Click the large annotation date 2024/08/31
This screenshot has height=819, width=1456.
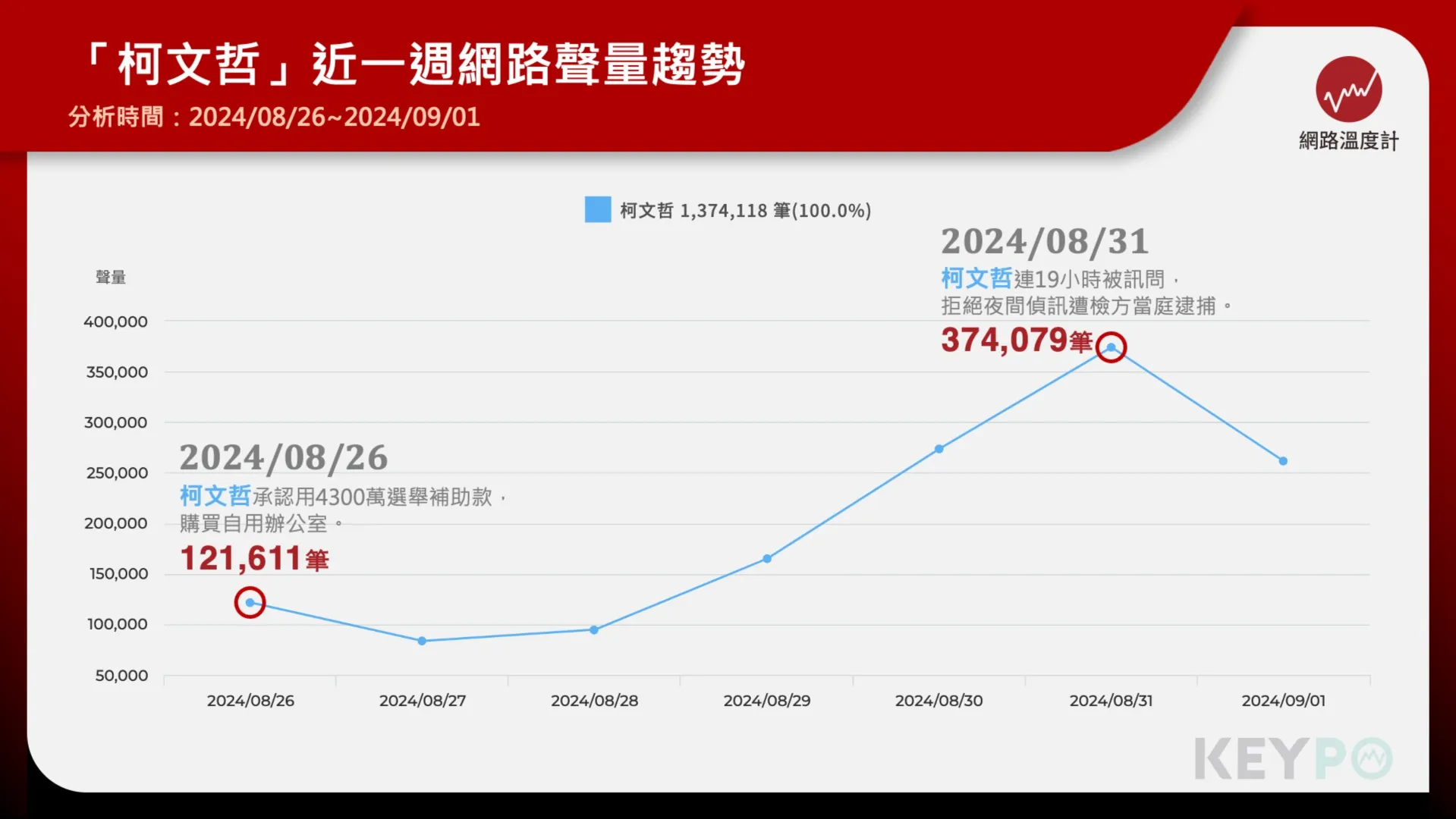click(1045, 242)
